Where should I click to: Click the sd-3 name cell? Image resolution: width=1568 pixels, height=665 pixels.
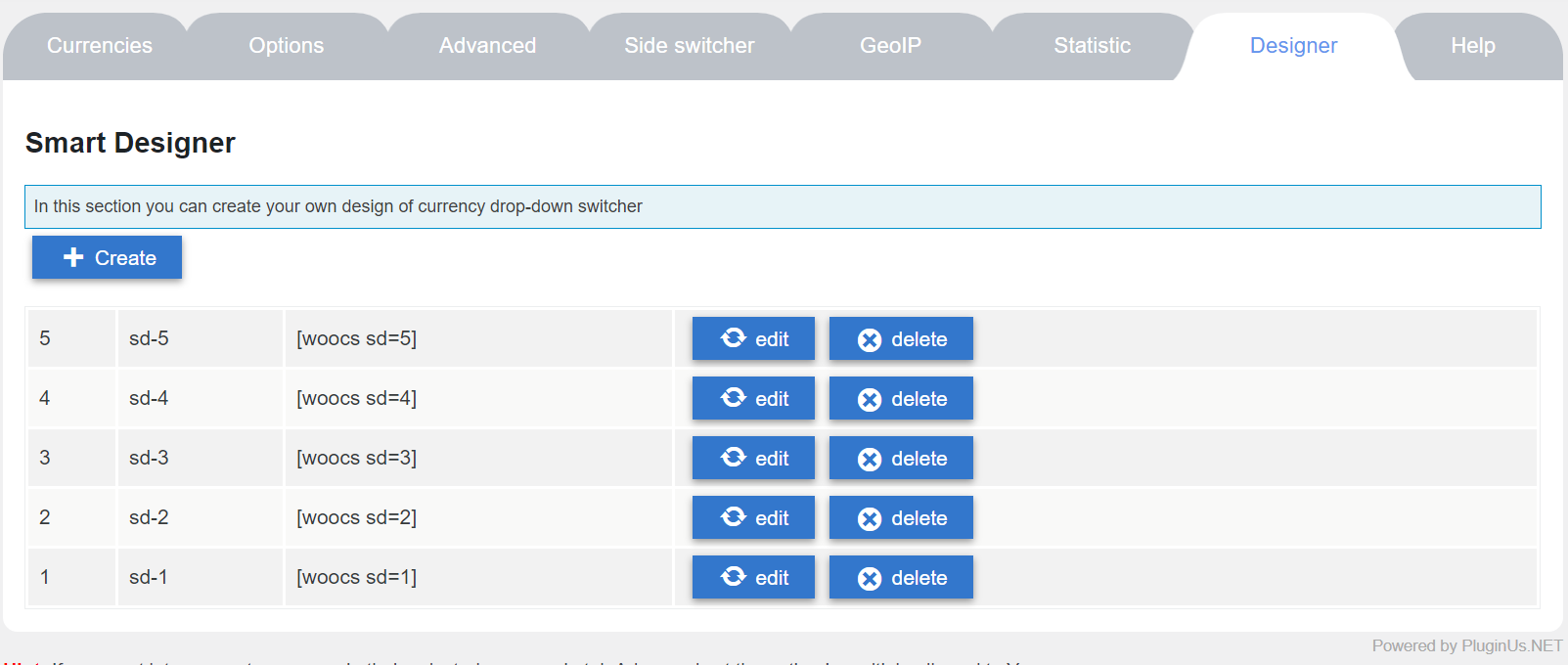coord(201,458)
